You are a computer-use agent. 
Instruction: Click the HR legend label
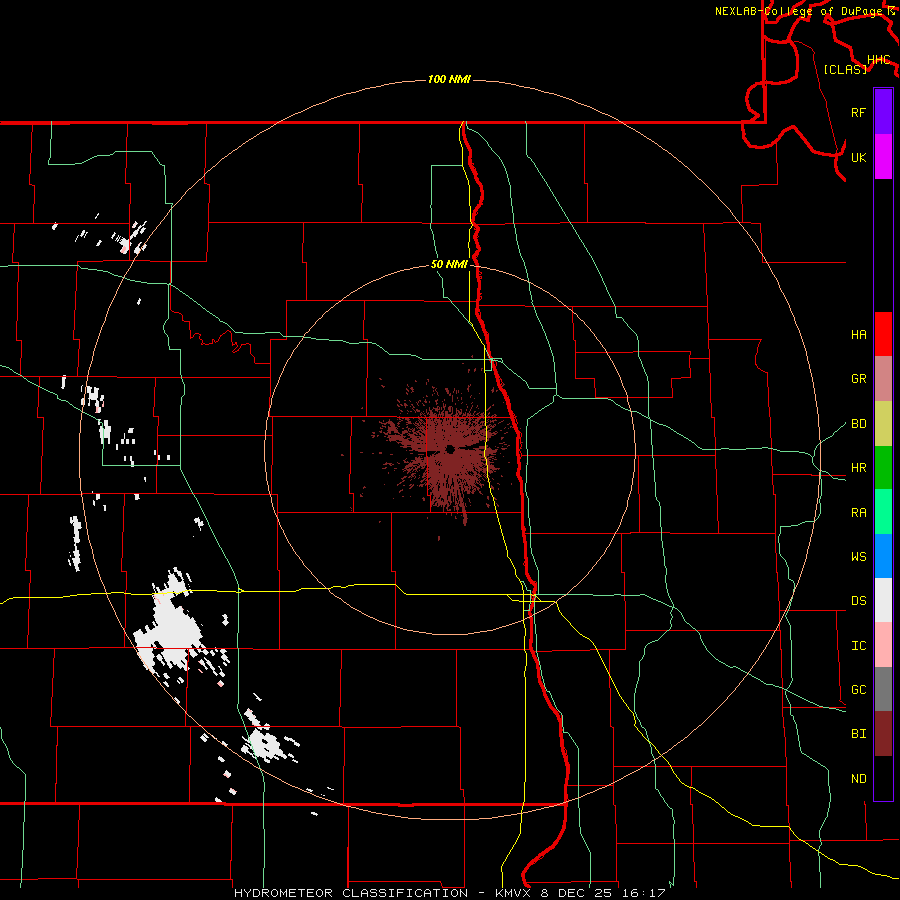859,468
